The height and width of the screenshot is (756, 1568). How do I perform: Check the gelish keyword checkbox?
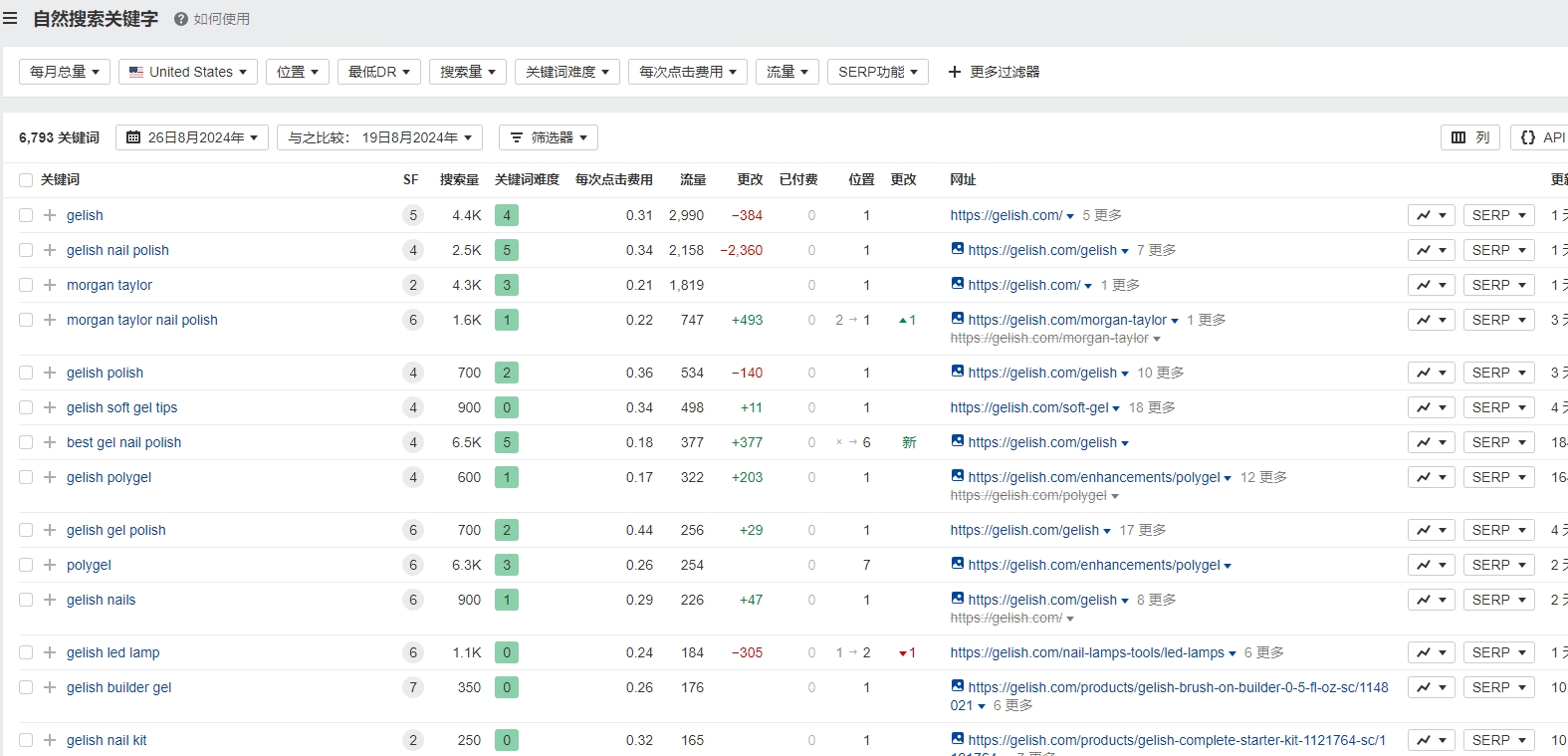coord(26,215)
